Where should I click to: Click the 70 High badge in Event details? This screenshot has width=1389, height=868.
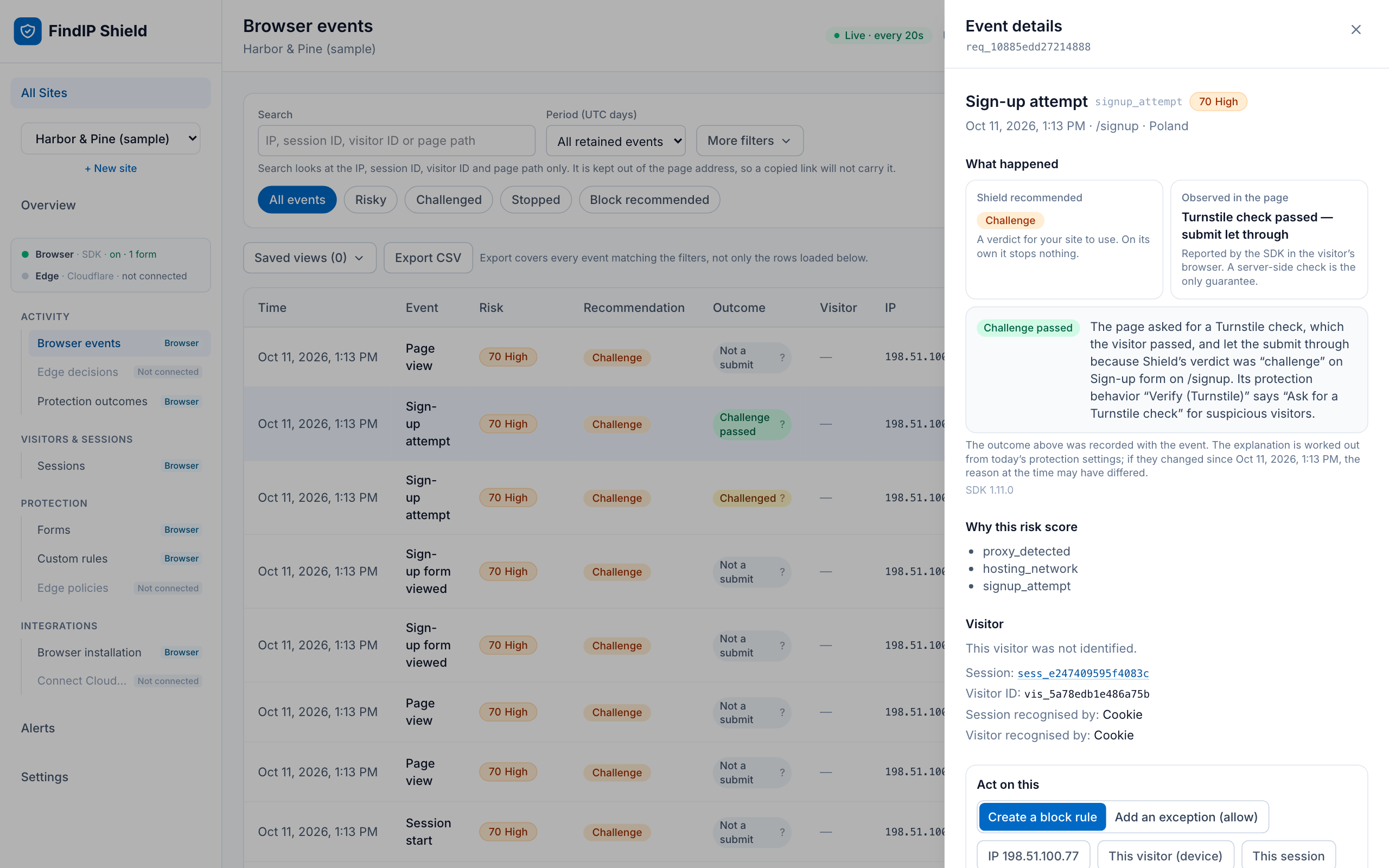[x=1218, y=101]
